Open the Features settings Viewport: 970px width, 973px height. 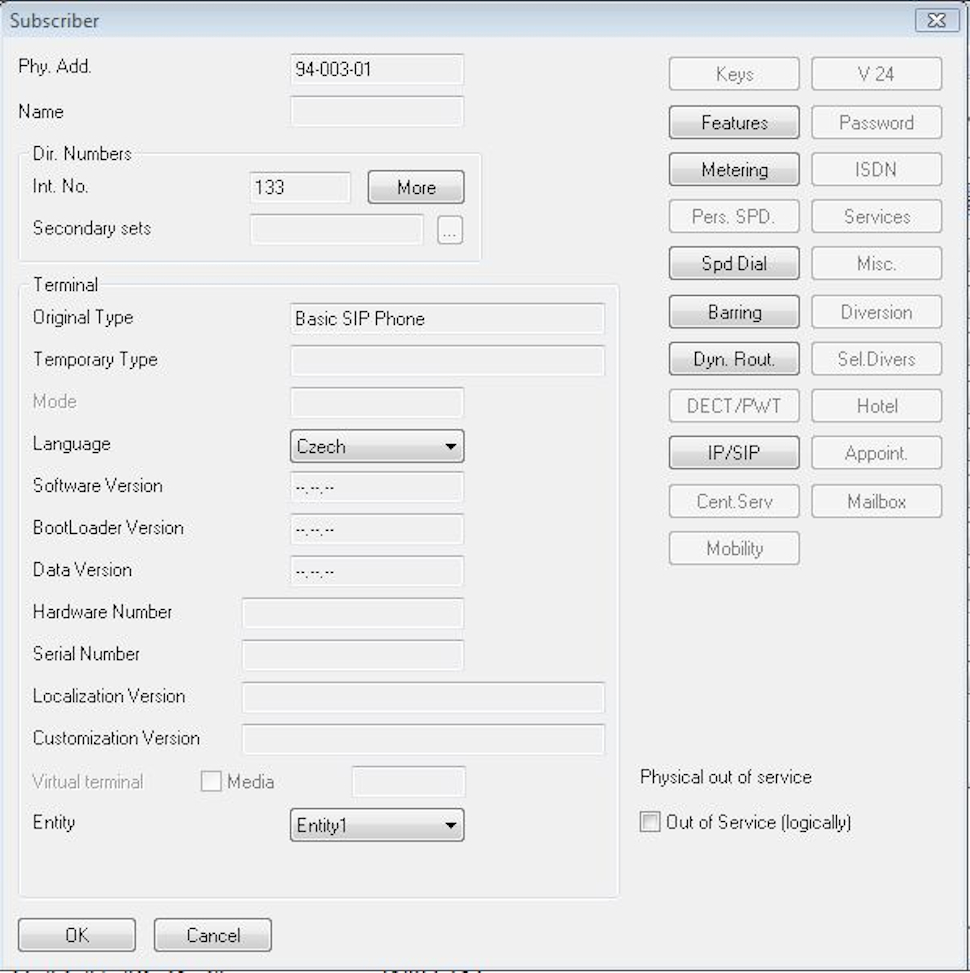733,121
